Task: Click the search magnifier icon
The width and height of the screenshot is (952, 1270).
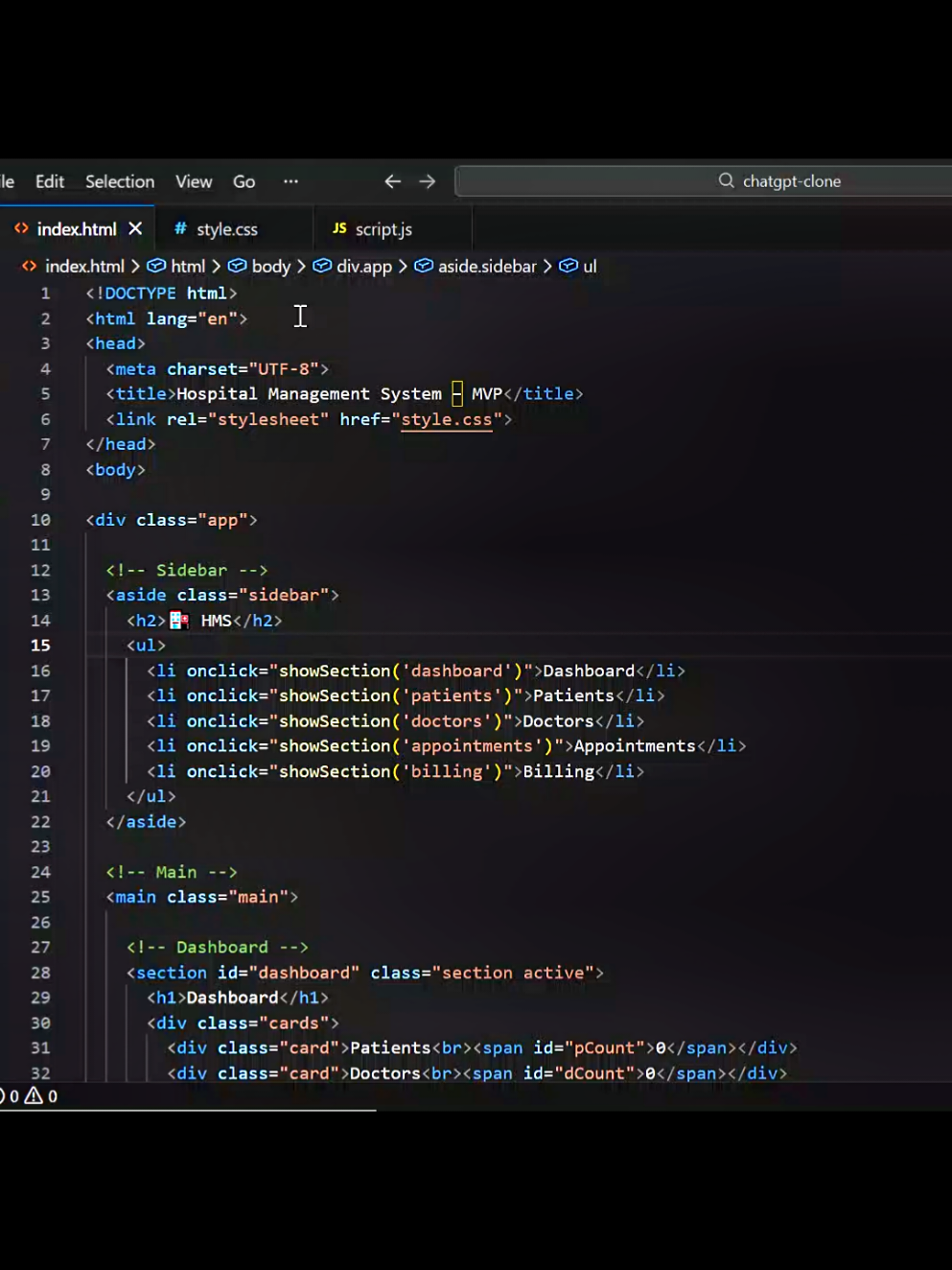Action: (727, 180)
